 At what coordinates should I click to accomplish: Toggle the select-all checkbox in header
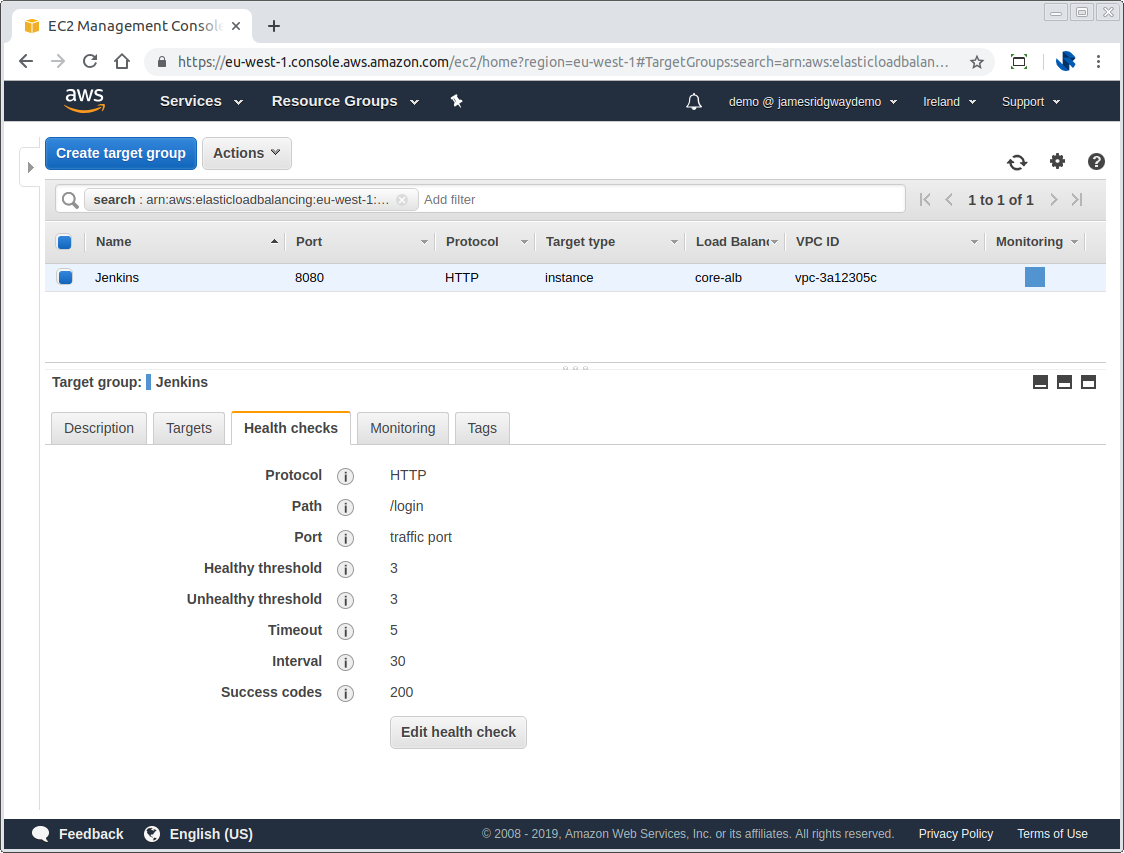[65, 242]
